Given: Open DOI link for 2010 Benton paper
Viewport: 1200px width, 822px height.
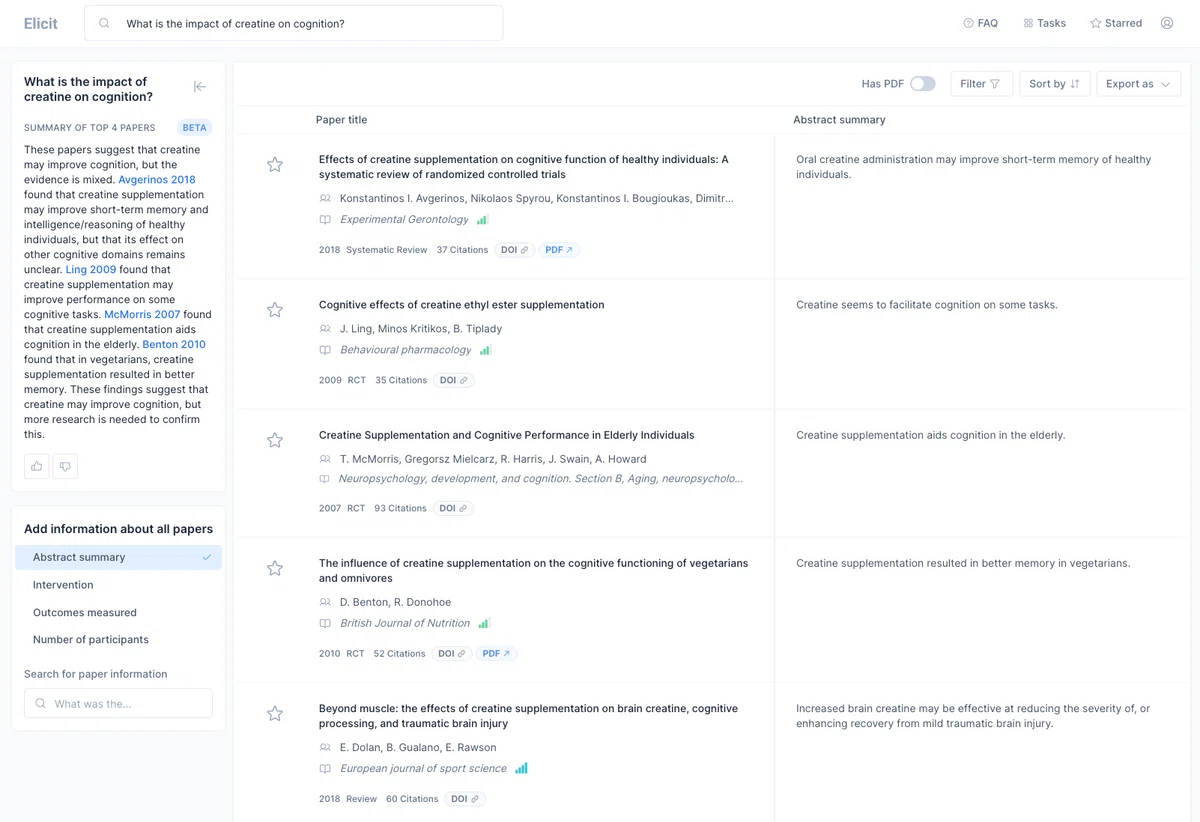Looking at the screenshot, I should coord(452,653).
